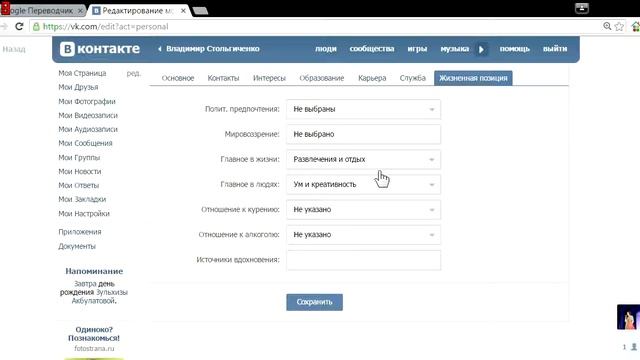640x360 pixels.
Task: Click the browser user profile icon top right
Action: point(582,8)
